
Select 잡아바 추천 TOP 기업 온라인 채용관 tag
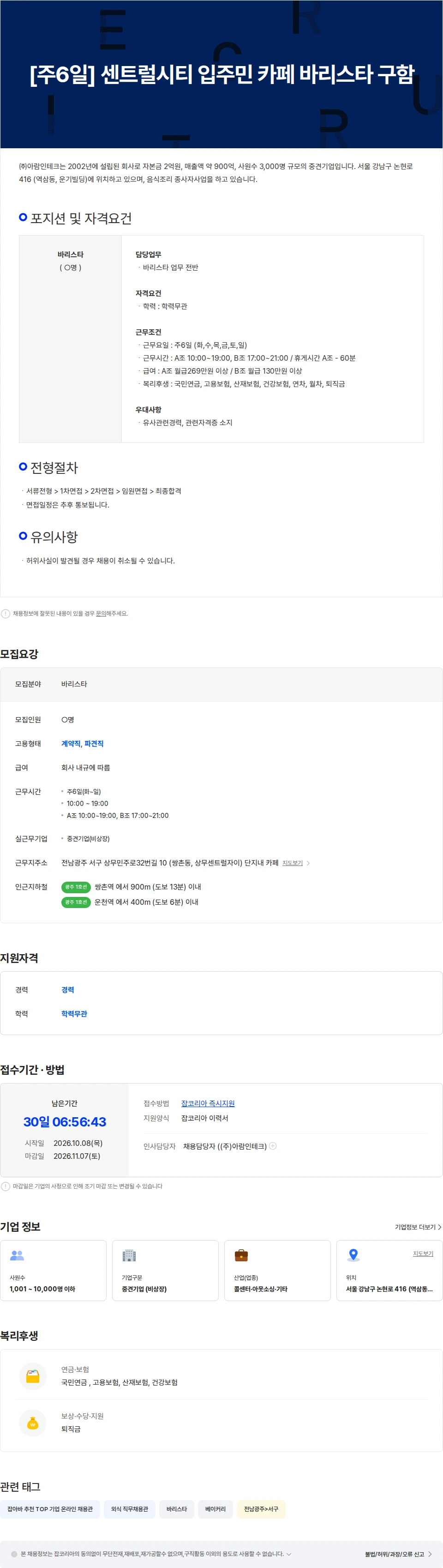[50, 1508]
